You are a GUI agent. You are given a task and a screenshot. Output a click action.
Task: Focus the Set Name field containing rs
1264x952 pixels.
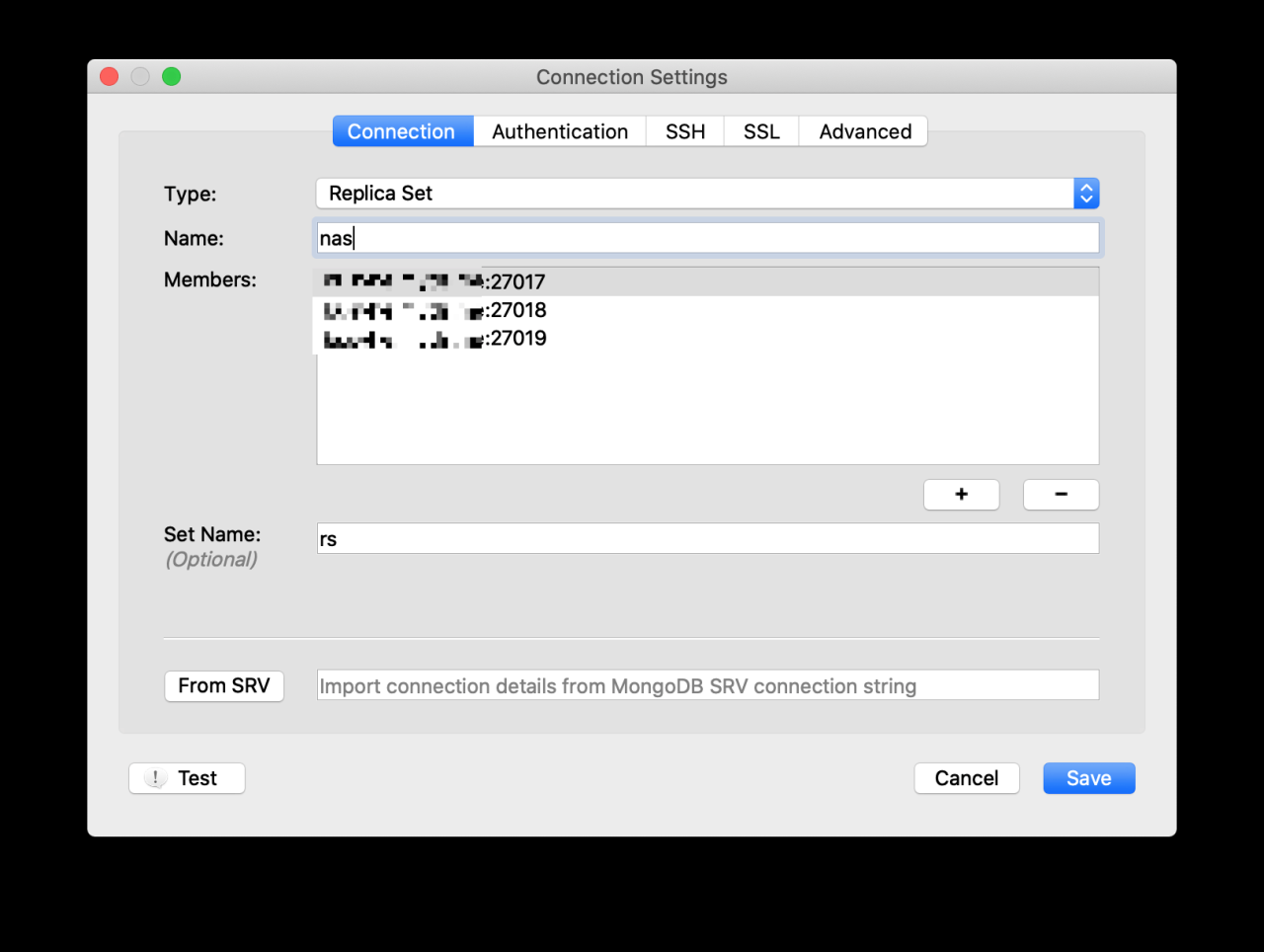pos(707,539)
